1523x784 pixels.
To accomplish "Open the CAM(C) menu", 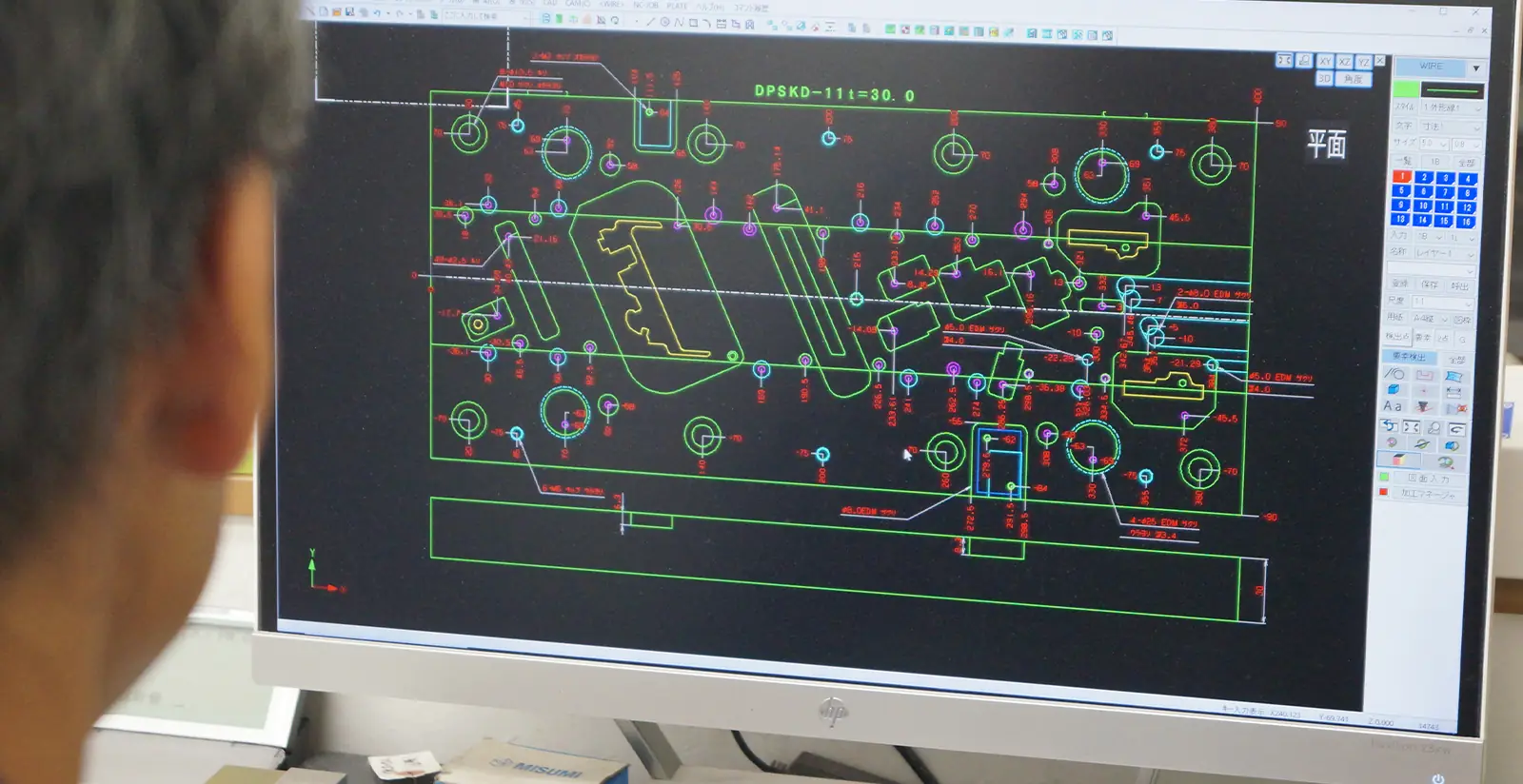I will 578,4.
